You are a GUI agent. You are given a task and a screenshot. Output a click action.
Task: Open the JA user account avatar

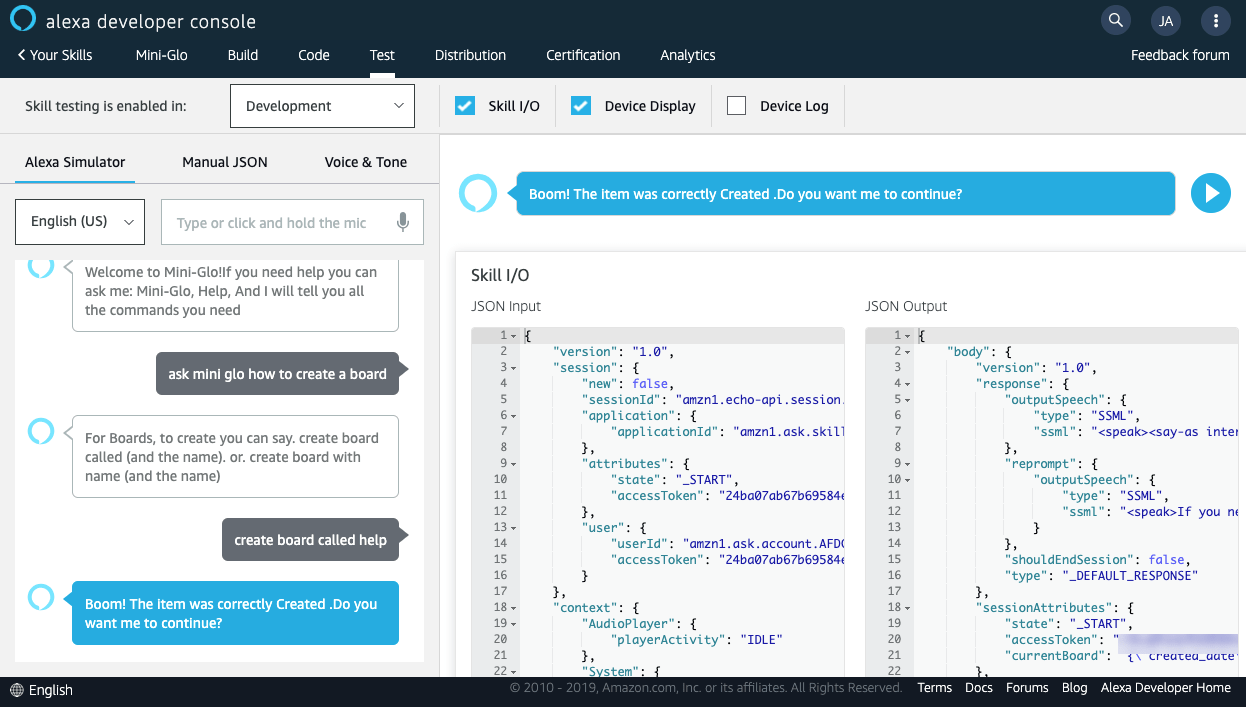[1165, 20]
